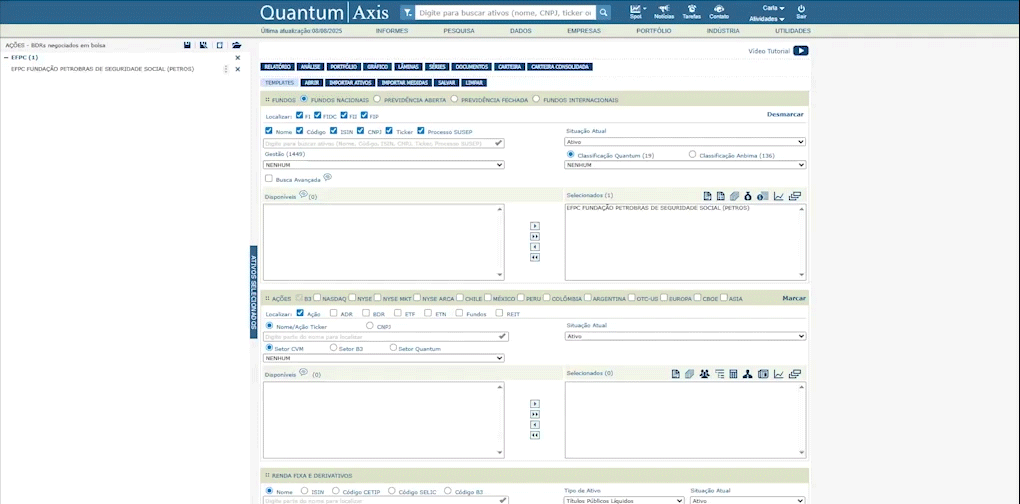Move all fund assets right with double arrow
The image size is (1020, 504).
535,237
